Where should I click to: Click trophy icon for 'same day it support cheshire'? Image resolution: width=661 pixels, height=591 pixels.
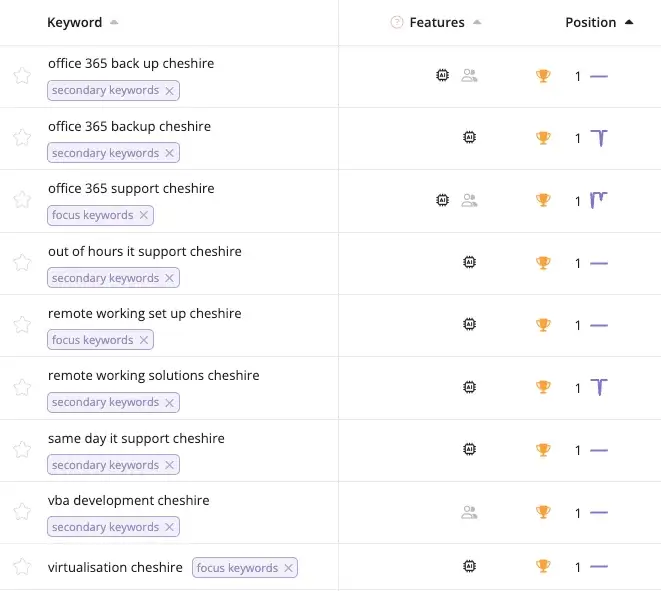point(543,450)
